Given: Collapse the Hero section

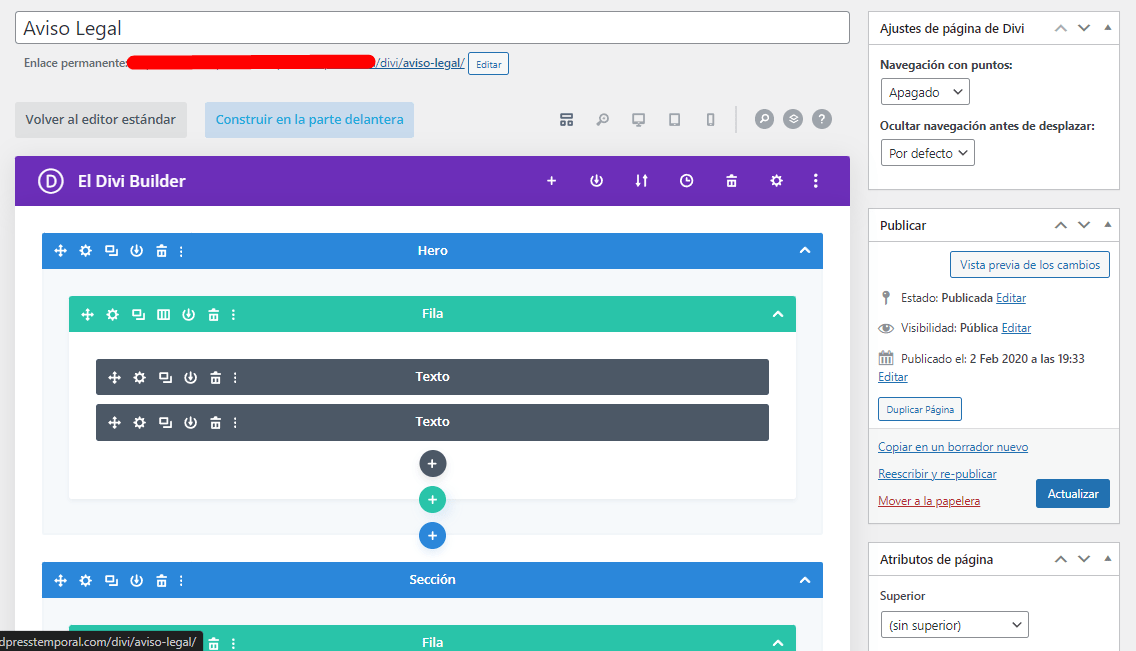Looking at the screenshot, I should coord(805,251).
